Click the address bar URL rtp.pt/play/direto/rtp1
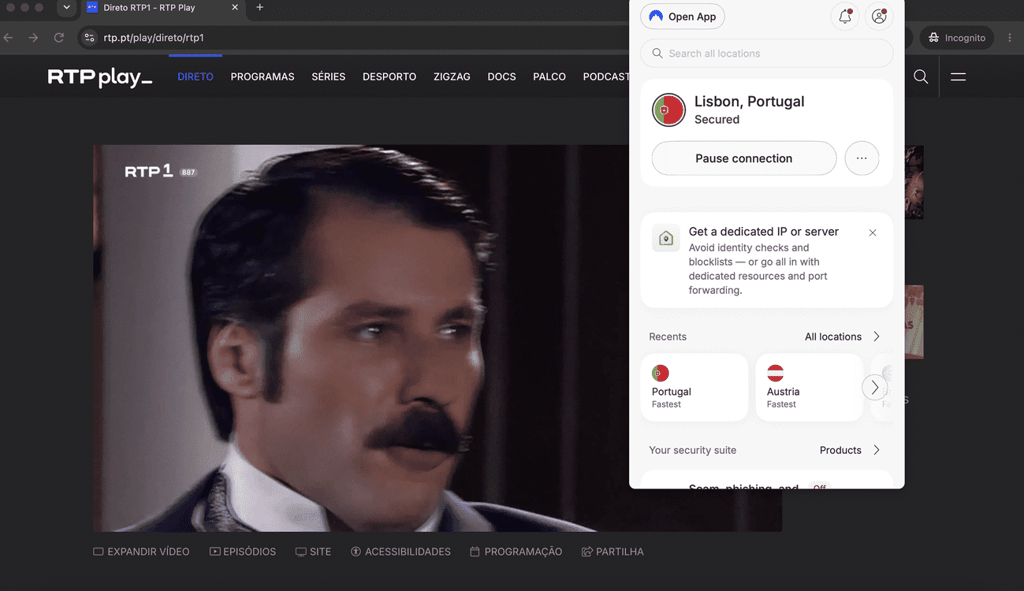Screen dimensions: 1024x591 [154, 38]
